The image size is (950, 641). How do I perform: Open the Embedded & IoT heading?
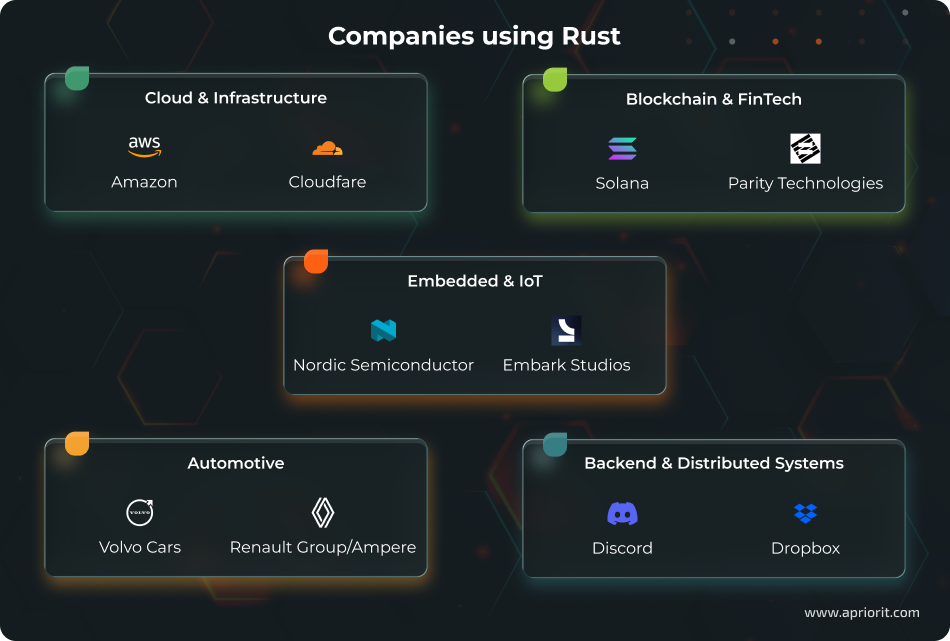coord(475,281)
